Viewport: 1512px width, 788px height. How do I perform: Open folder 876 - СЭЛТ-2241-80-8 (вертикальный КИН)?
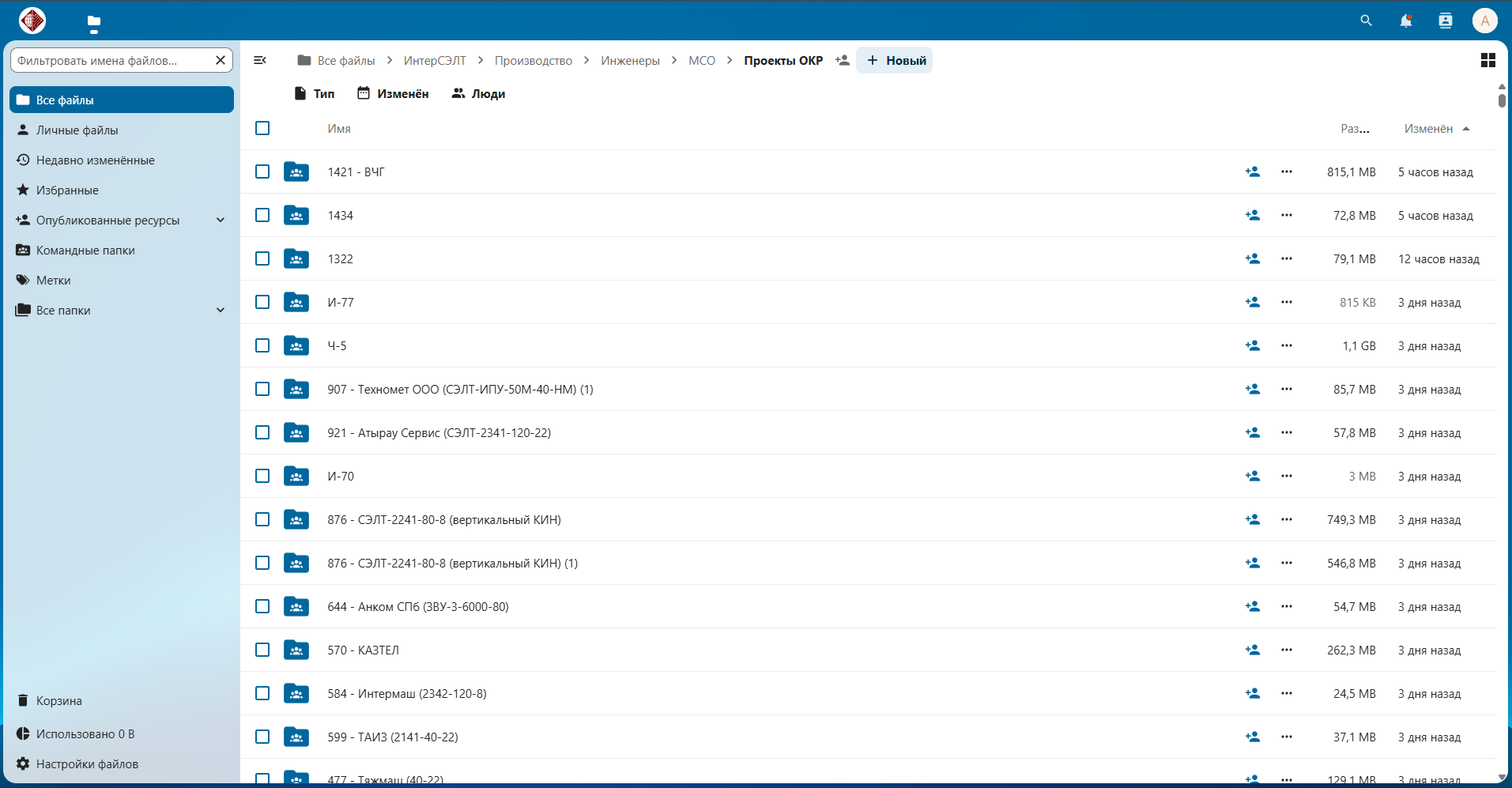[x=444, y=519]
